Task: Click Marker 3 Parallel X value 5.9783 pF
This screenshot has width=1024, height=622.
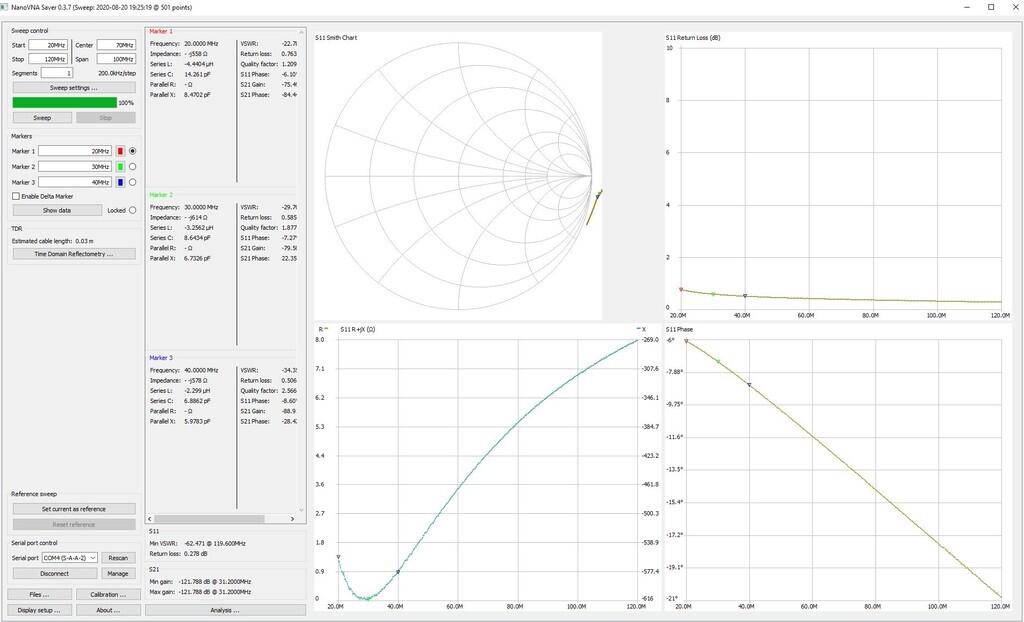Action: 198,421
